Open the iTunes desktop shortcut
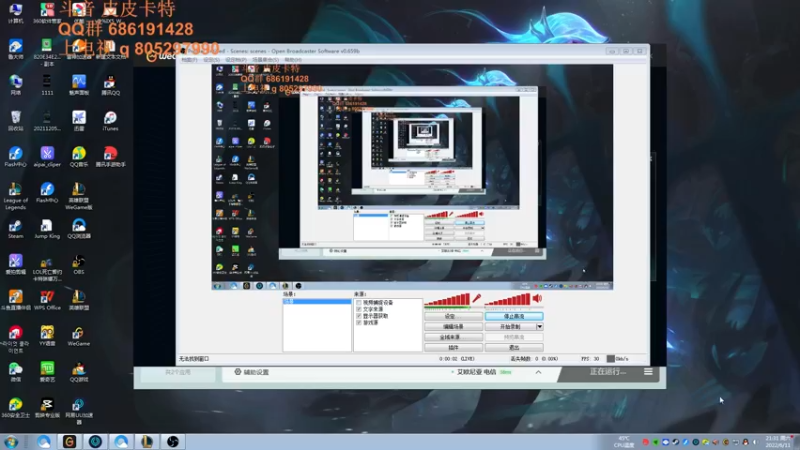Image resolution: width=800 pixels, height=450 pixels. pos(110,121)
